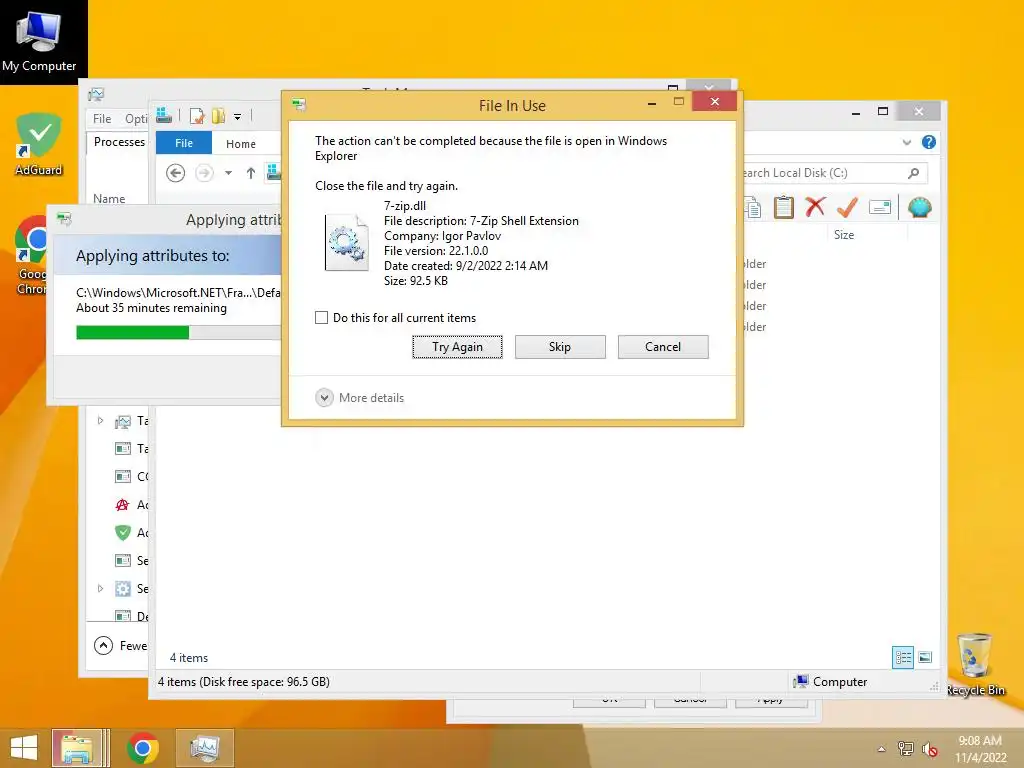The height and width of the screenshot is (768, 1024).
Task: Click New folder icon in quick access toolbar
Action: point(218,116)
